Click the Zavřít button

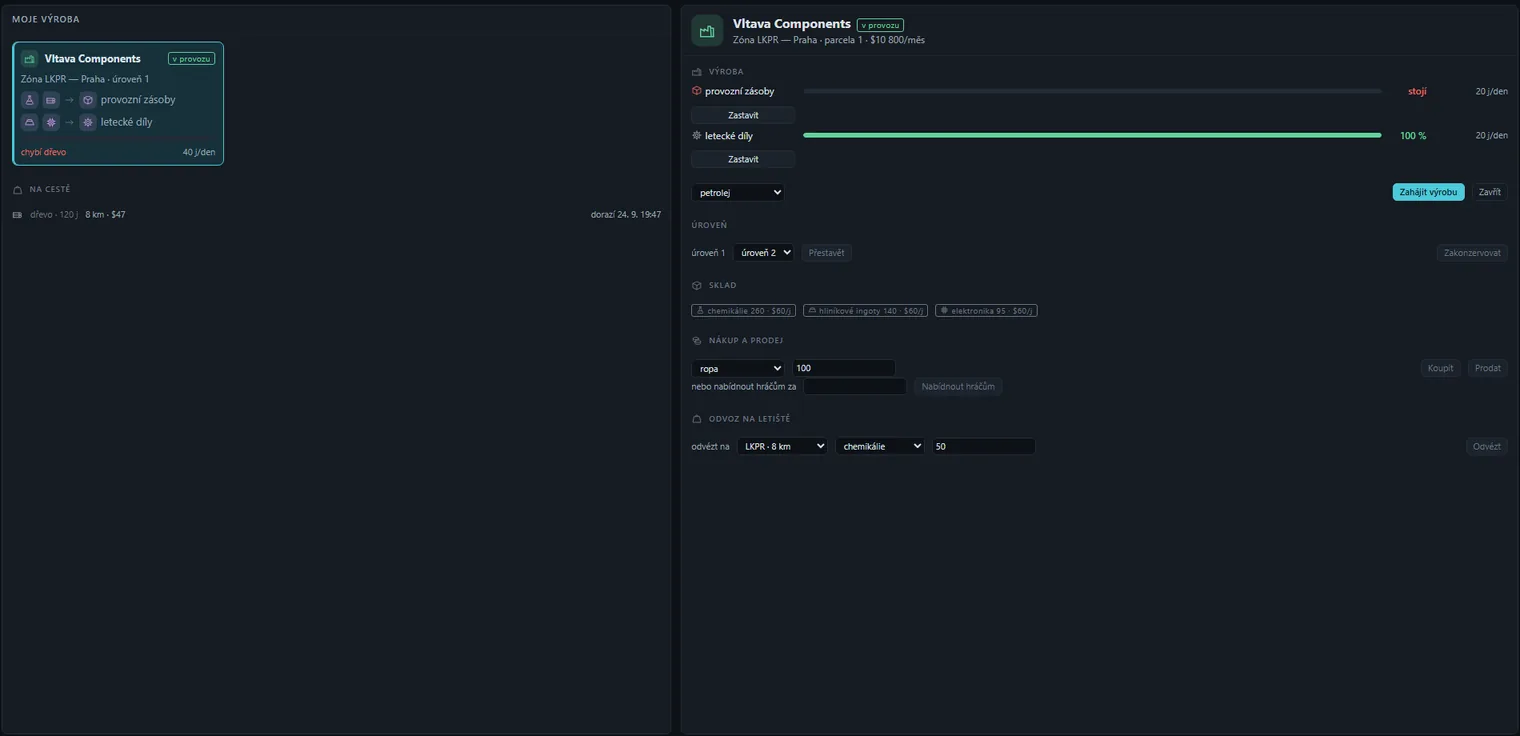click(x=1490, y=192)
